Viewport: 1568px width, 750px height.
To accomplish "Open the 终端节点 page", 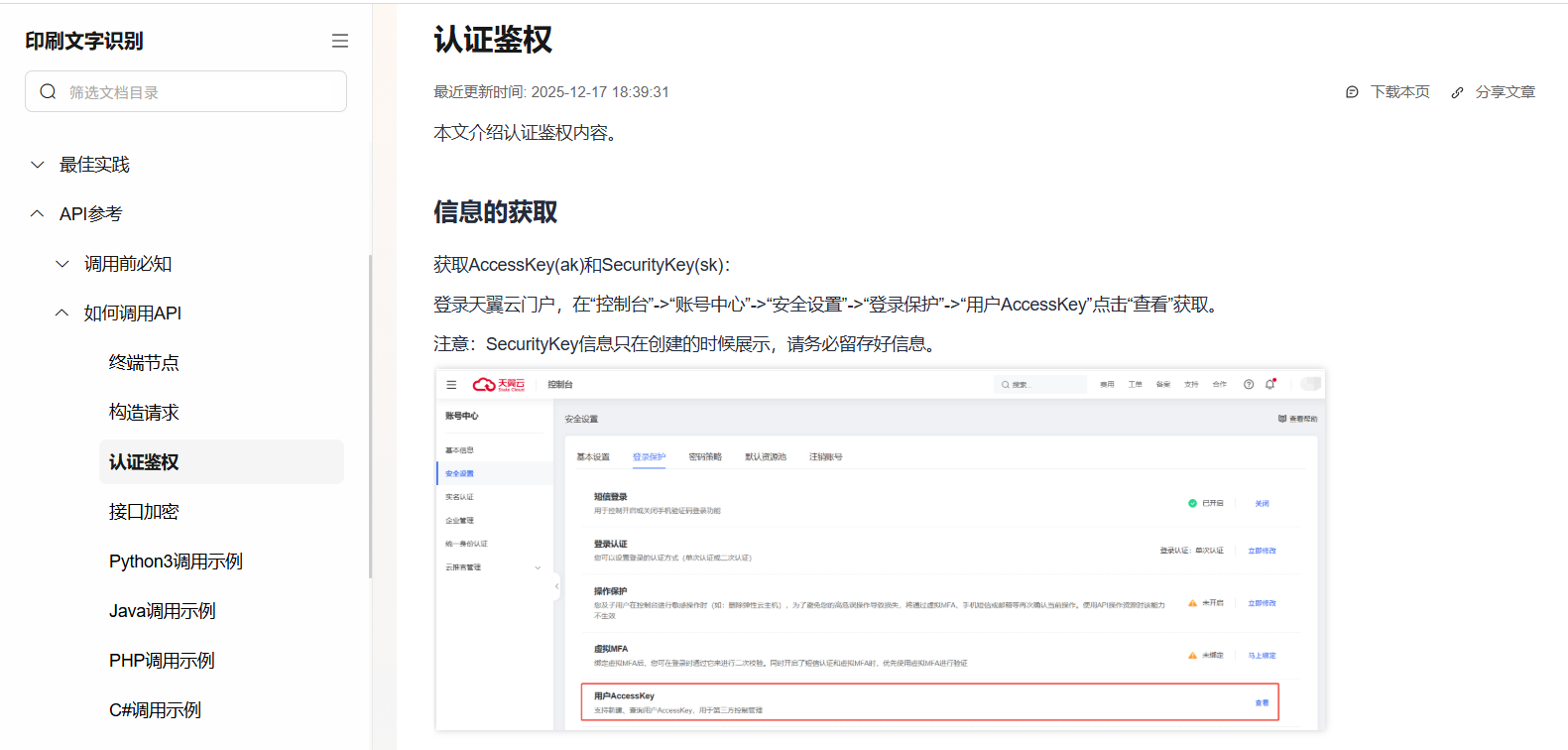I will [x=144, y=363].
